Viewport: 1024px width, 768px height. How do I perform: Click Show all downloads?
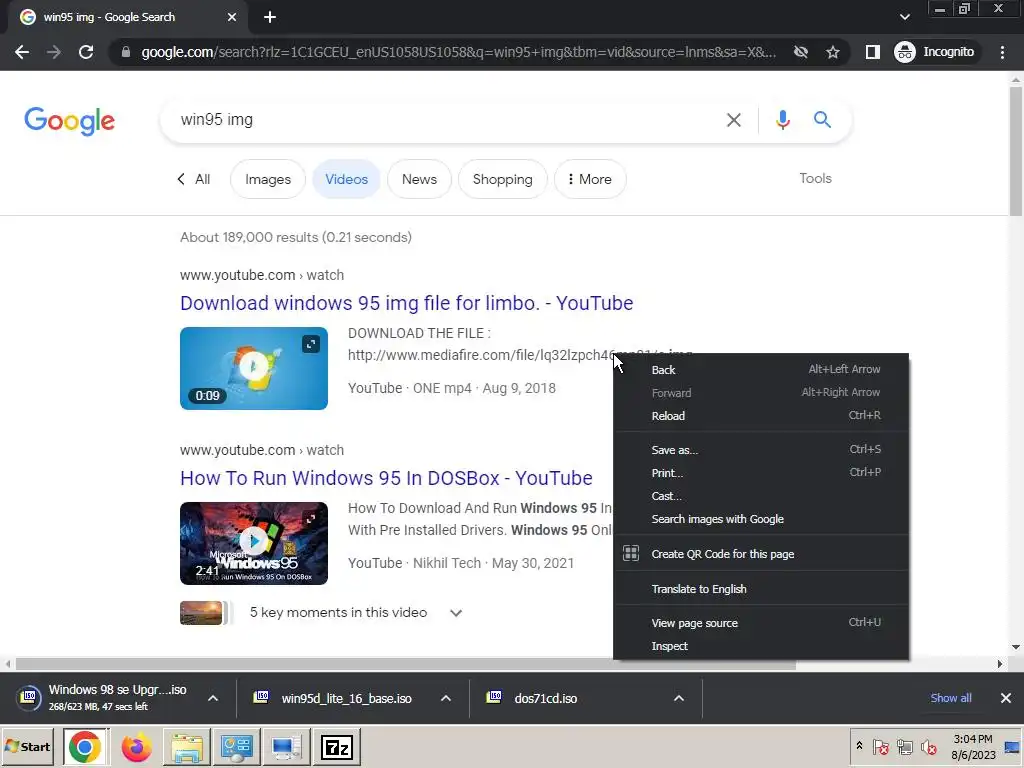pyautogui.click(x=950, y=698)
